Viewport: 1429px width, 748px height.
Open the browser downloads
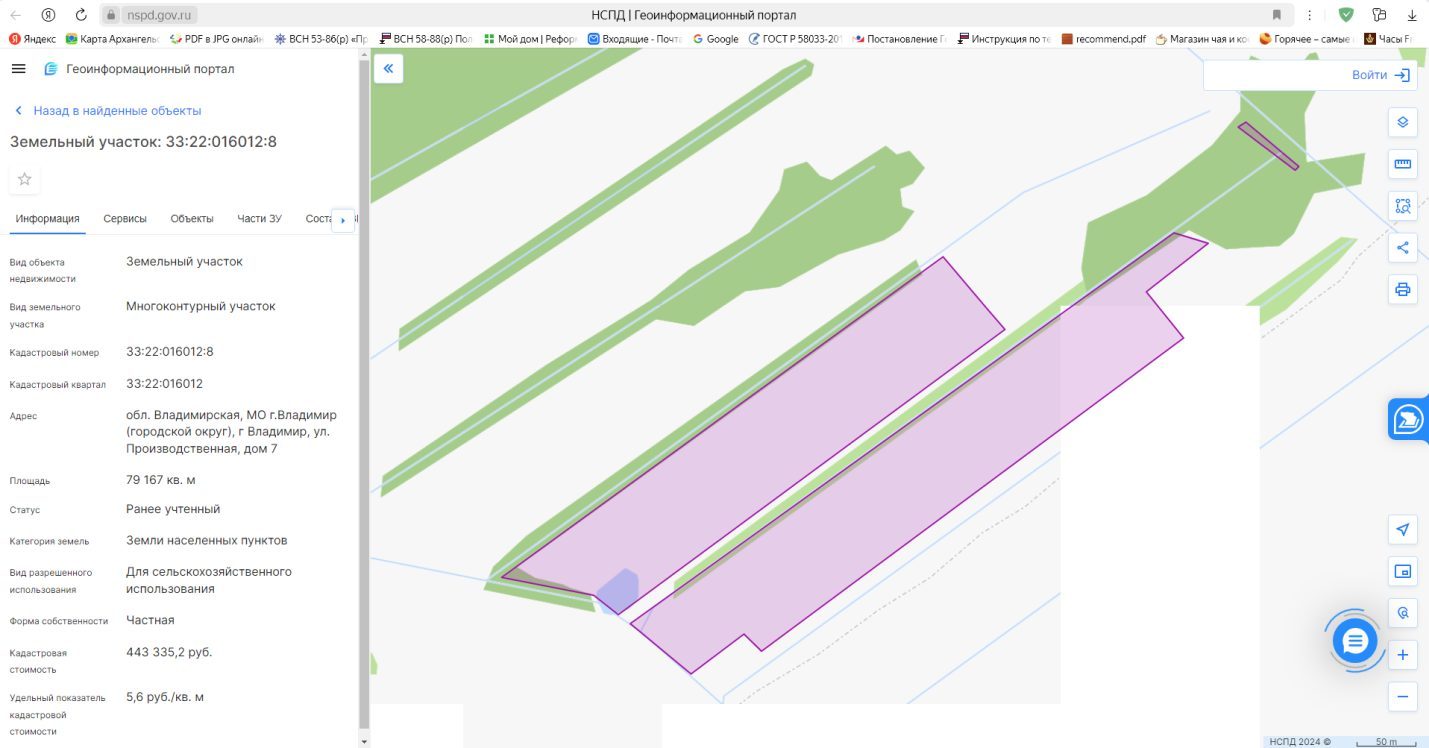(x=1412, y=15)
